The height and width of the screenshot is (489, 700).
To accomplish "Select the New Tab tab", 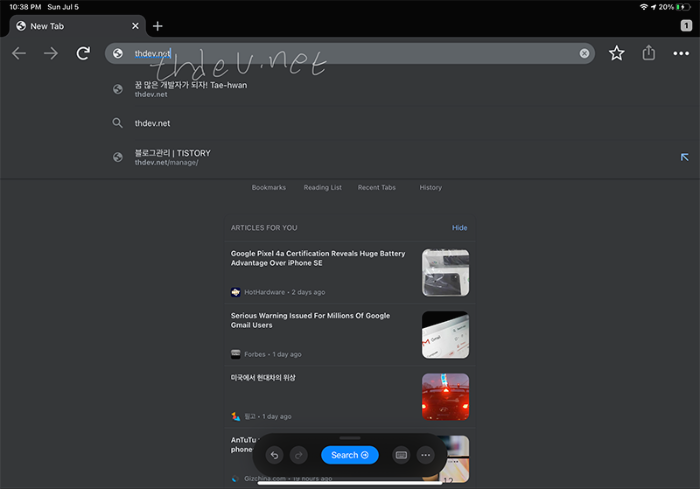I will 77,26.
